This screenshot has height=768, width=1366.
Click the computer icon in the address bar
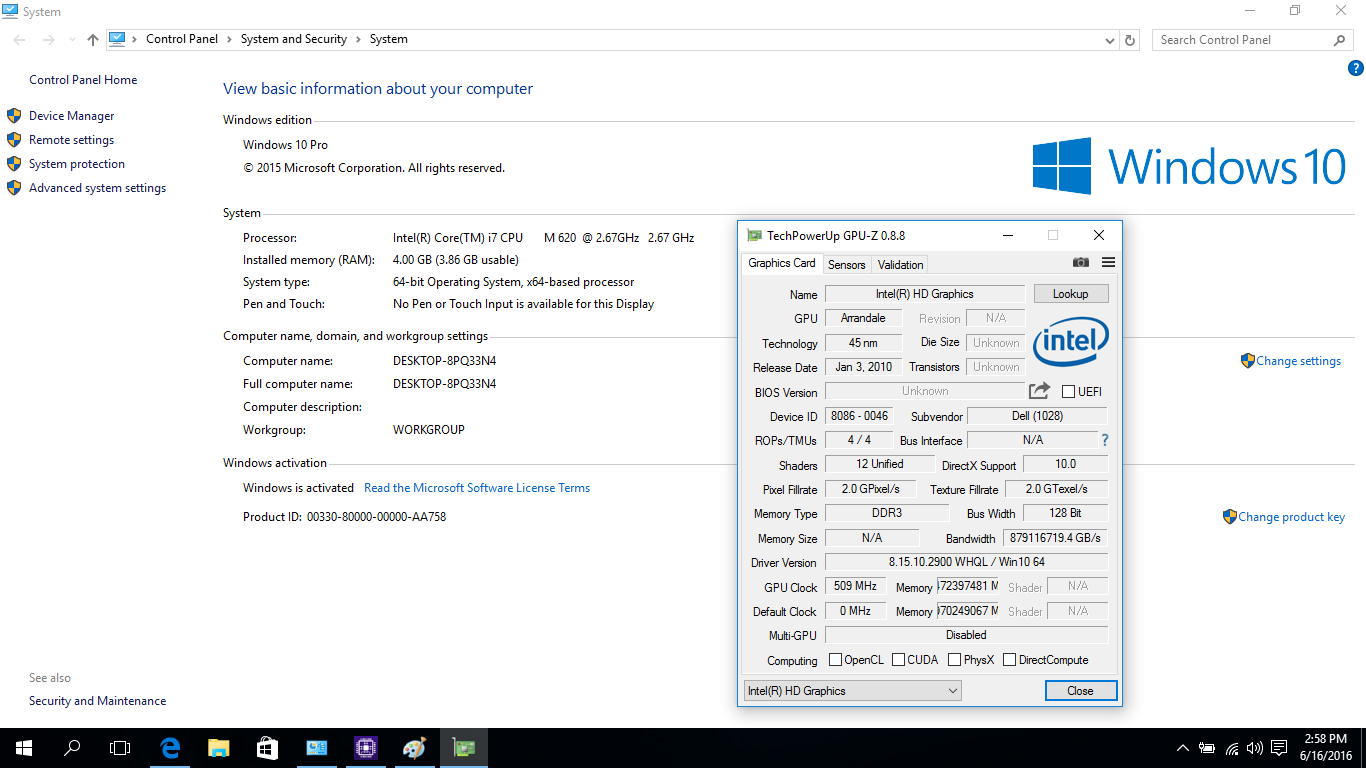tap(117, 39)
